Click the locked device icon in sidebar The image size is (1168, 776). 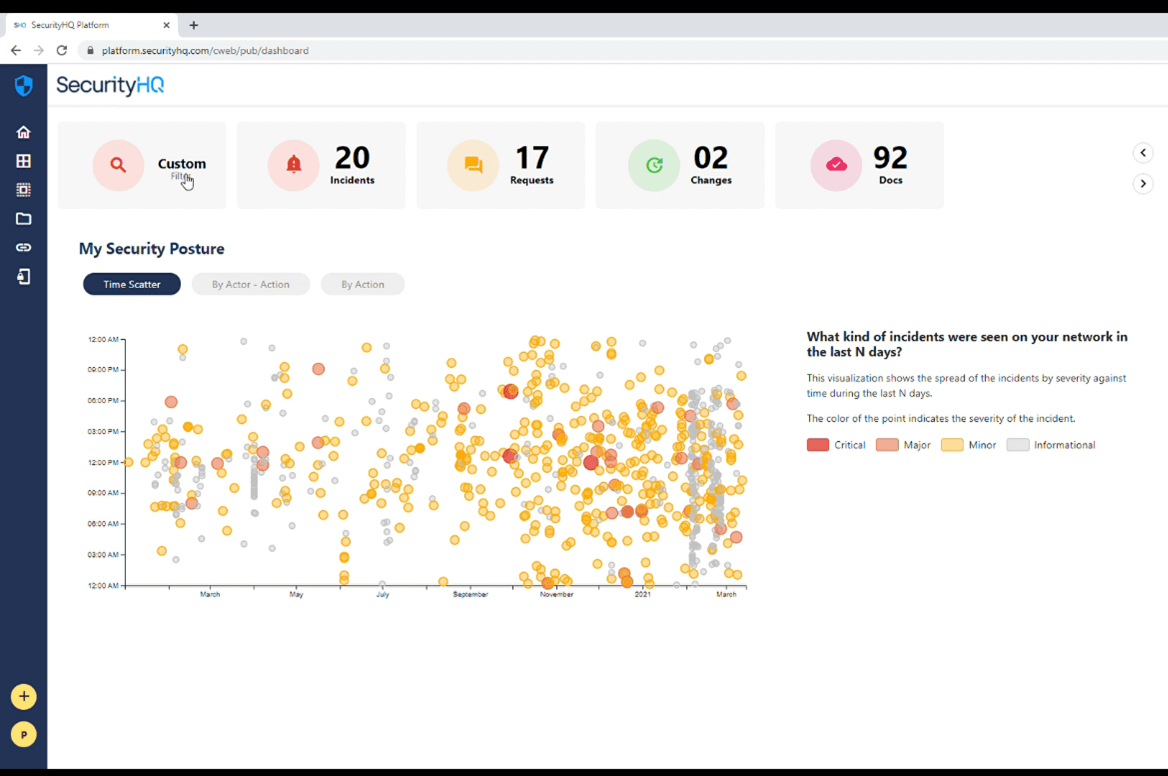pos(23,277)
